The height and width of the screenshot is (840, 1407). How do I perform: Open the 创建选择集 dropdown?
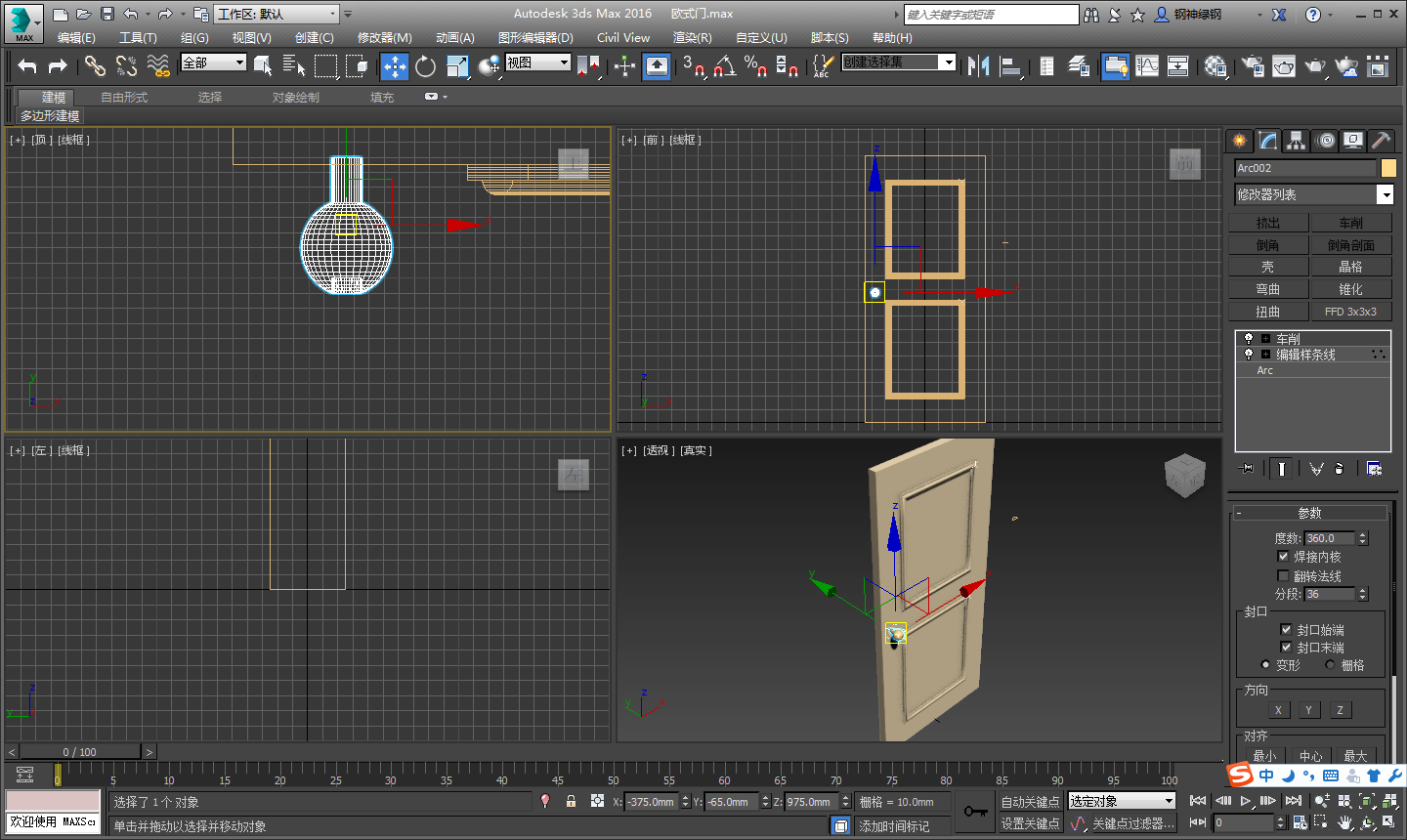pyautogui.click(x=898, y=63)
